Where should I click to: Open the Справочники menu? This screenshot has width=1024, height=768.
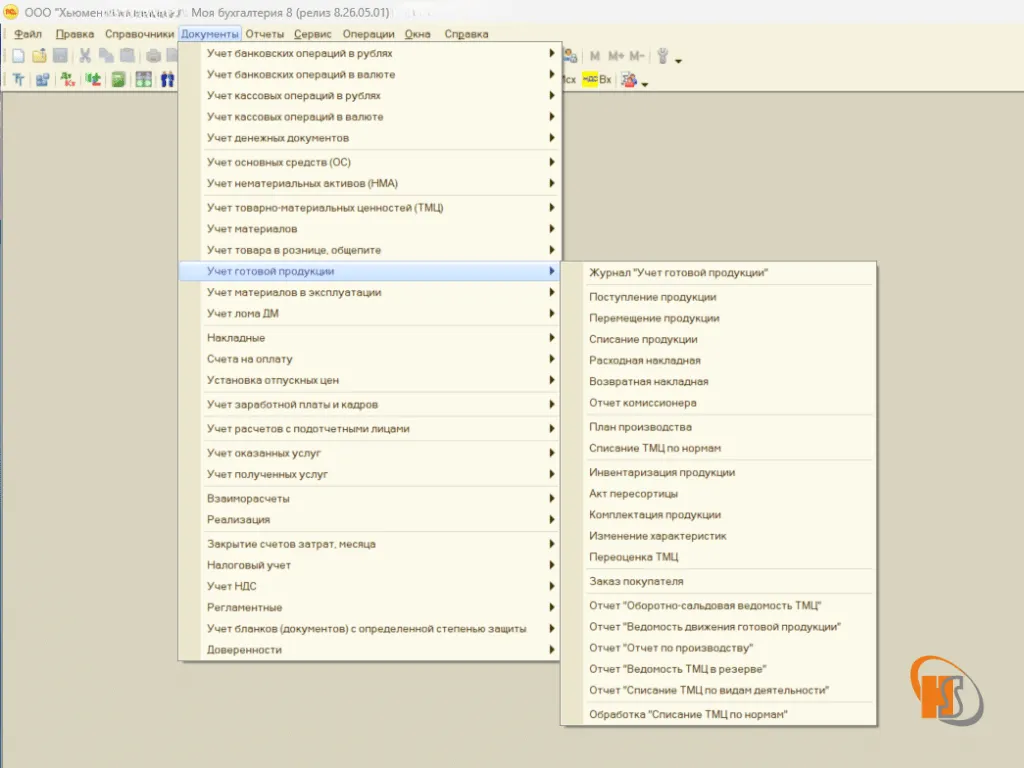point(139,34)
